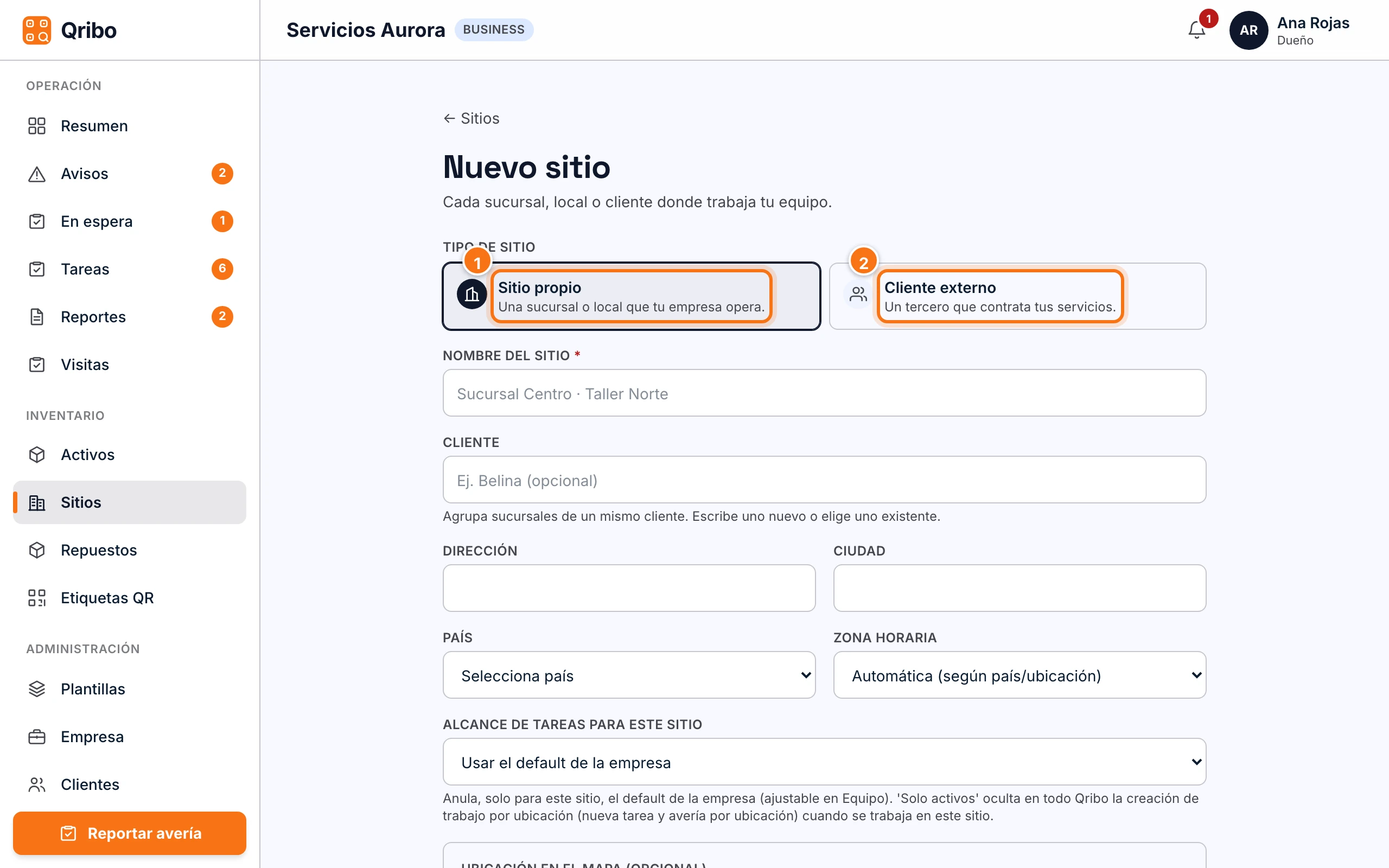Click the En espera clipboard icon
This screenshot has height=868, width=1389.
37,221
